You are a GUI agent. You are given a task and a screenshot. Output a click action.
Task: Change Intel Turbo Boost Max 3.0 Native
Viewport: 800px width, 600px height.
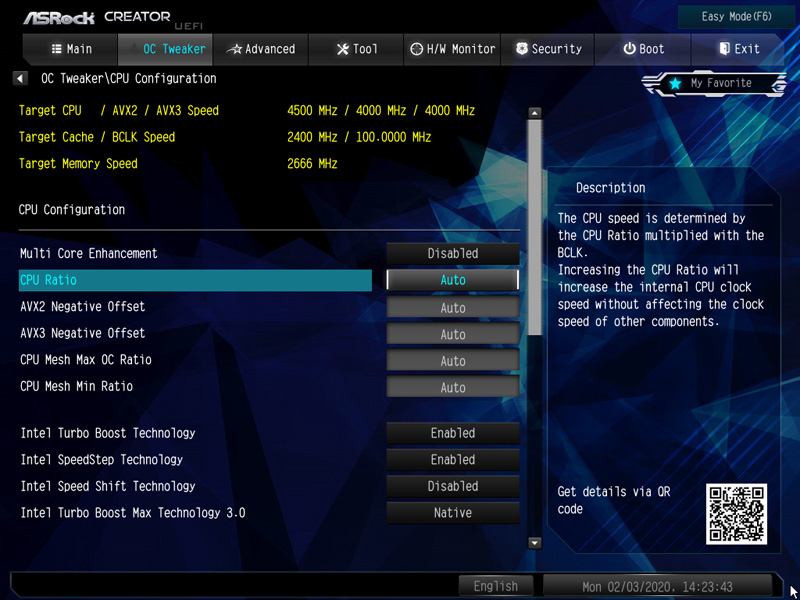[453, 513]
